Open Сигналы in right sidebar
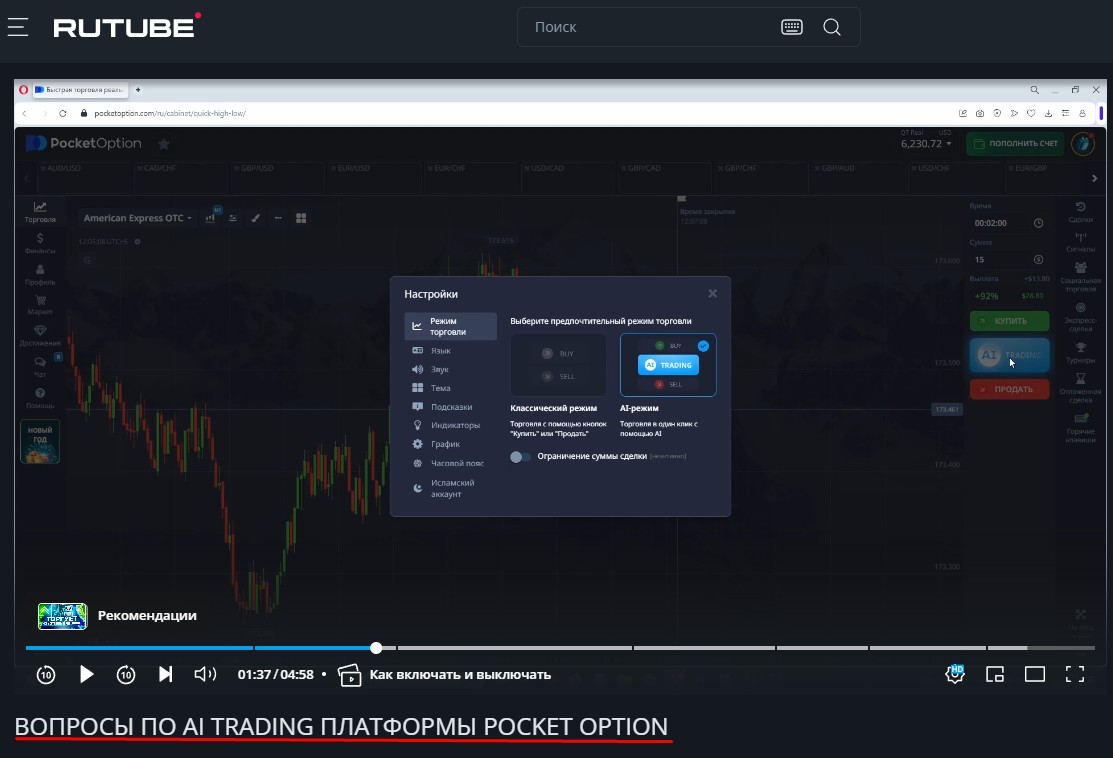This screenshot has height=758, width=1113. [1080, 242]
